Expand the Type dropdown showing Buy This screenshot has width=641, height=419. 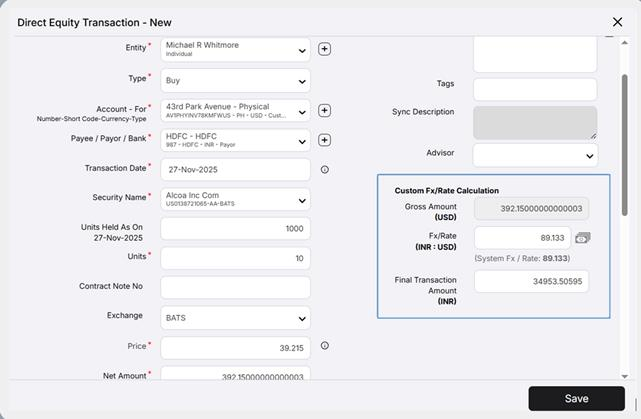click(235, 80)
